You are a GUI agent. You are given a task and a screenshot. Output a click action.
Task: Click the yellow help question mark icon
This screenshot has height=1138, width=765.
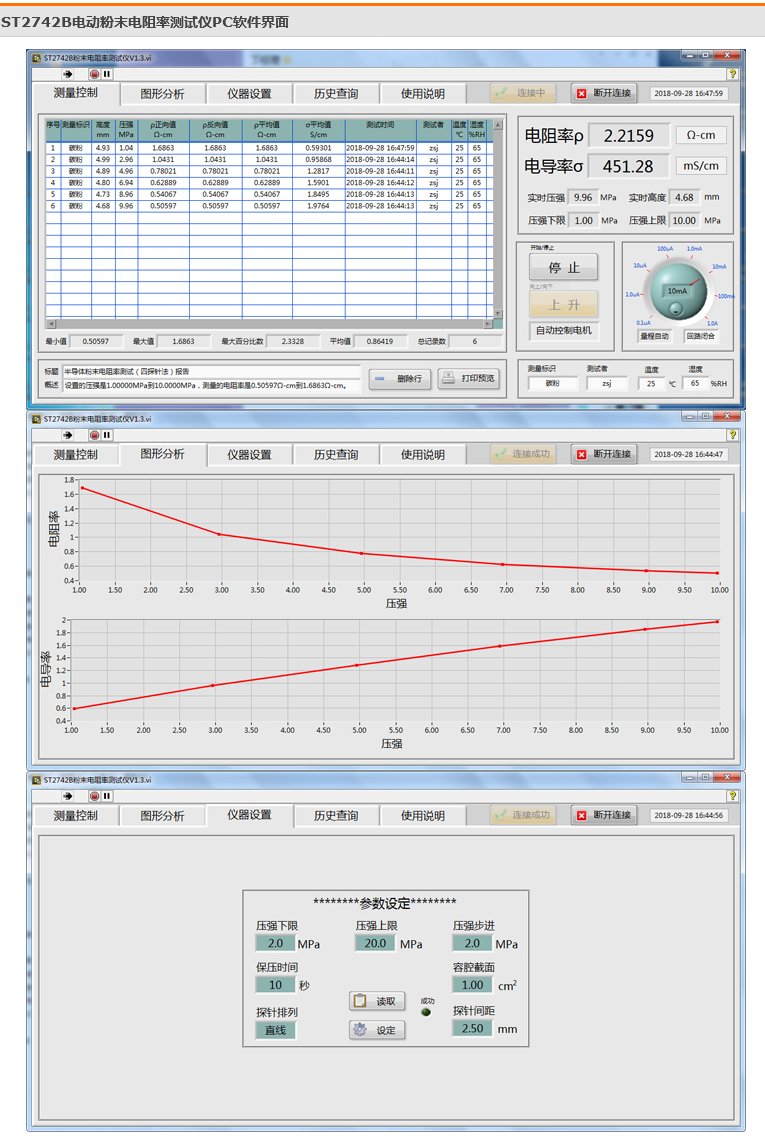[732, 74]
